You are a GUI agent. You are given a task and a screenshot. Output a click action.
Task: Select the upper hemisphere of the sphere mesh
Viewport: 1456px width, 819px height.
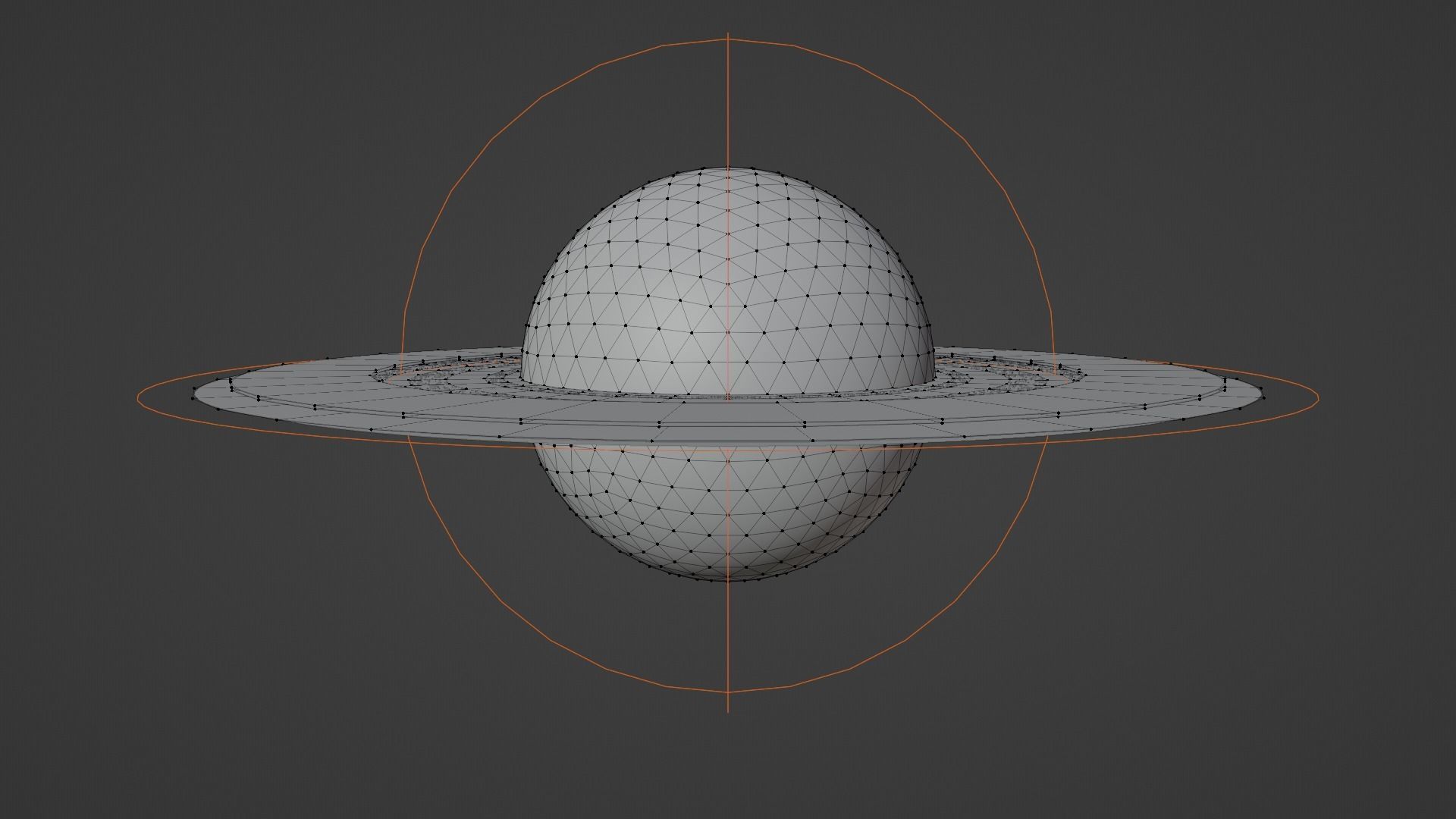(728, 281)
